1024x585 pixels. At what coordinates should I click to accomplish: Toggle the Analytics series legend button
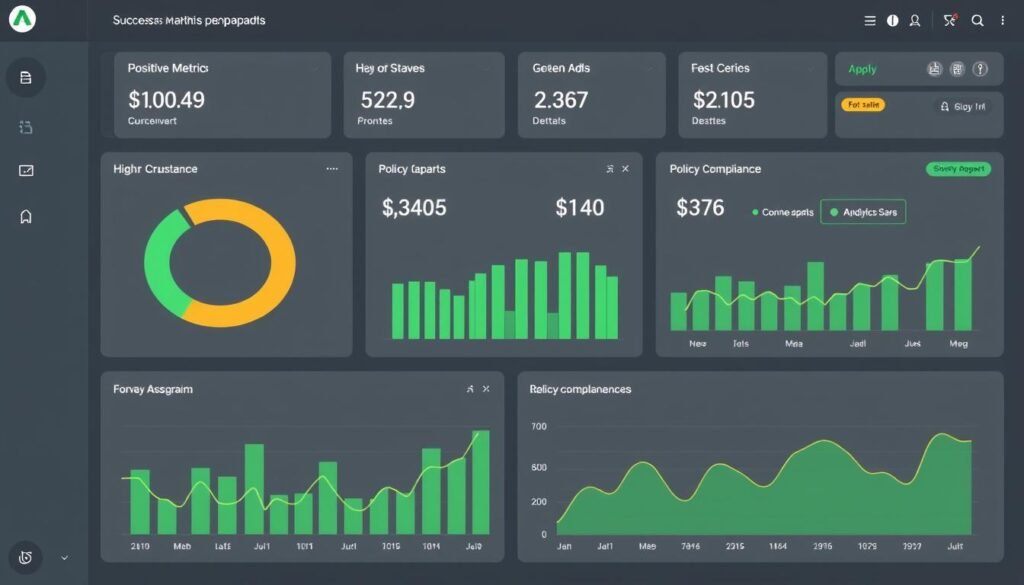click(862, 212)
